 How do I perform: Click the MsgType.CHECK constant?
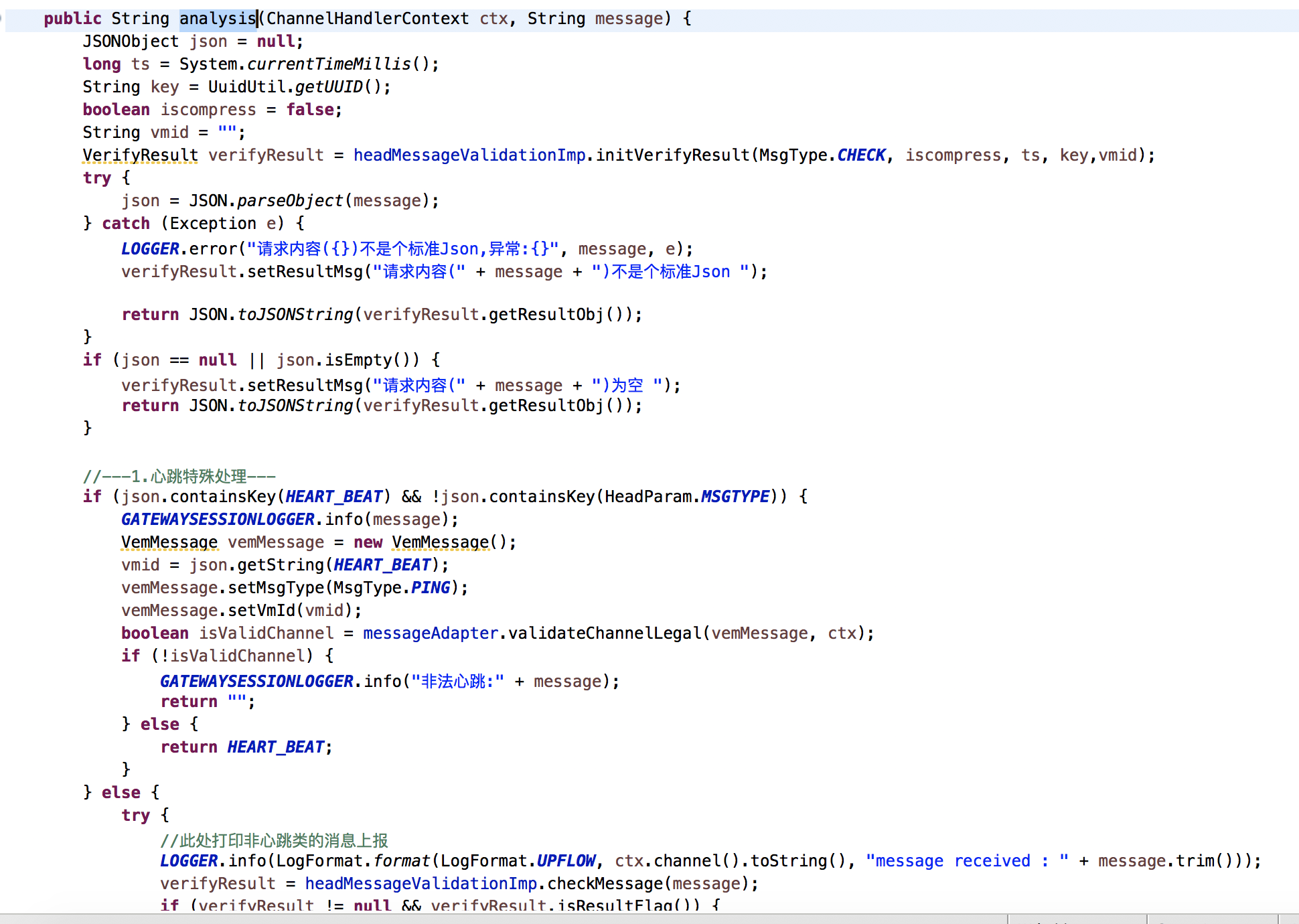tap(861, 155)
